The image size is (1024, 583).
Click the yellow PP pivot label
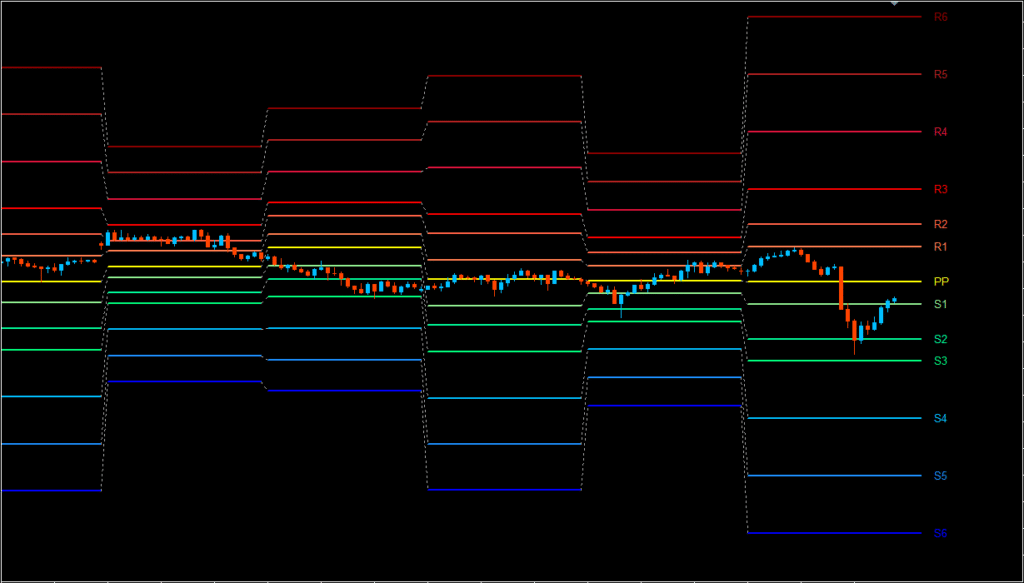pos(940,282)
